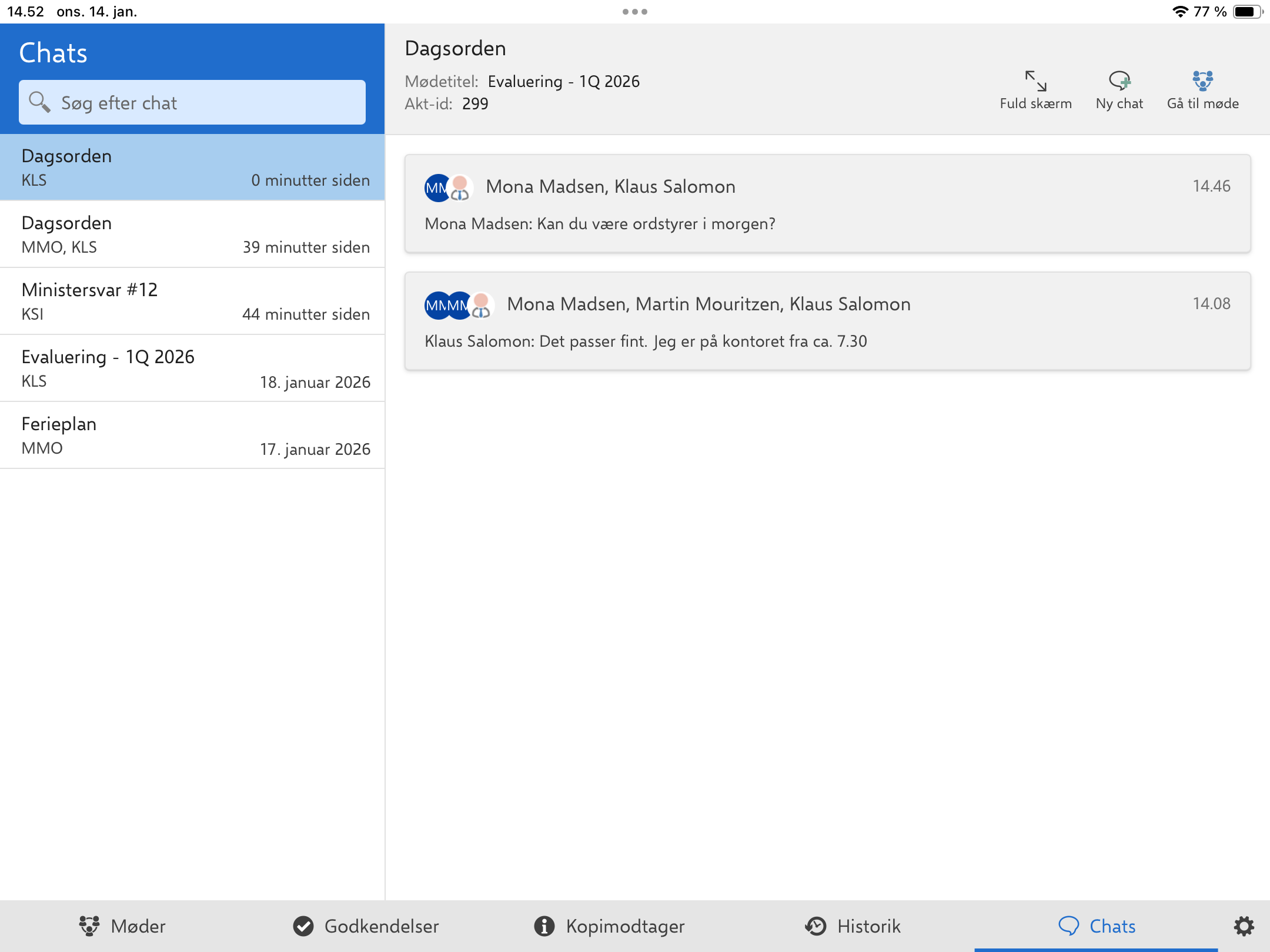Switch to Møder tab
The image size is (1270, 952).
122,926
